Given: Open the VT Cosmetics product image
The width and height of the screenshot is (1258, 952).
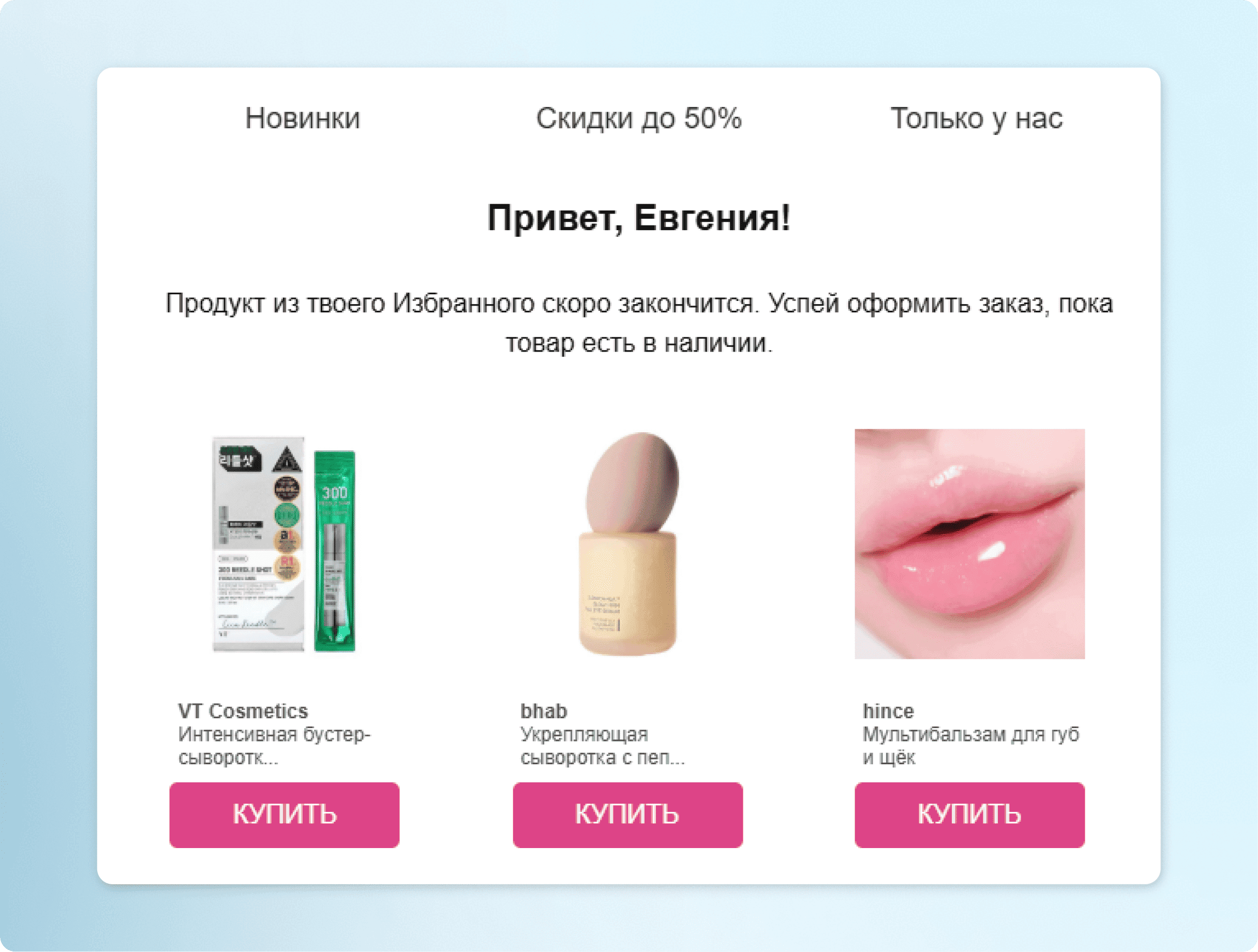Looking at the screenshot, I should (x=284, y=544).
